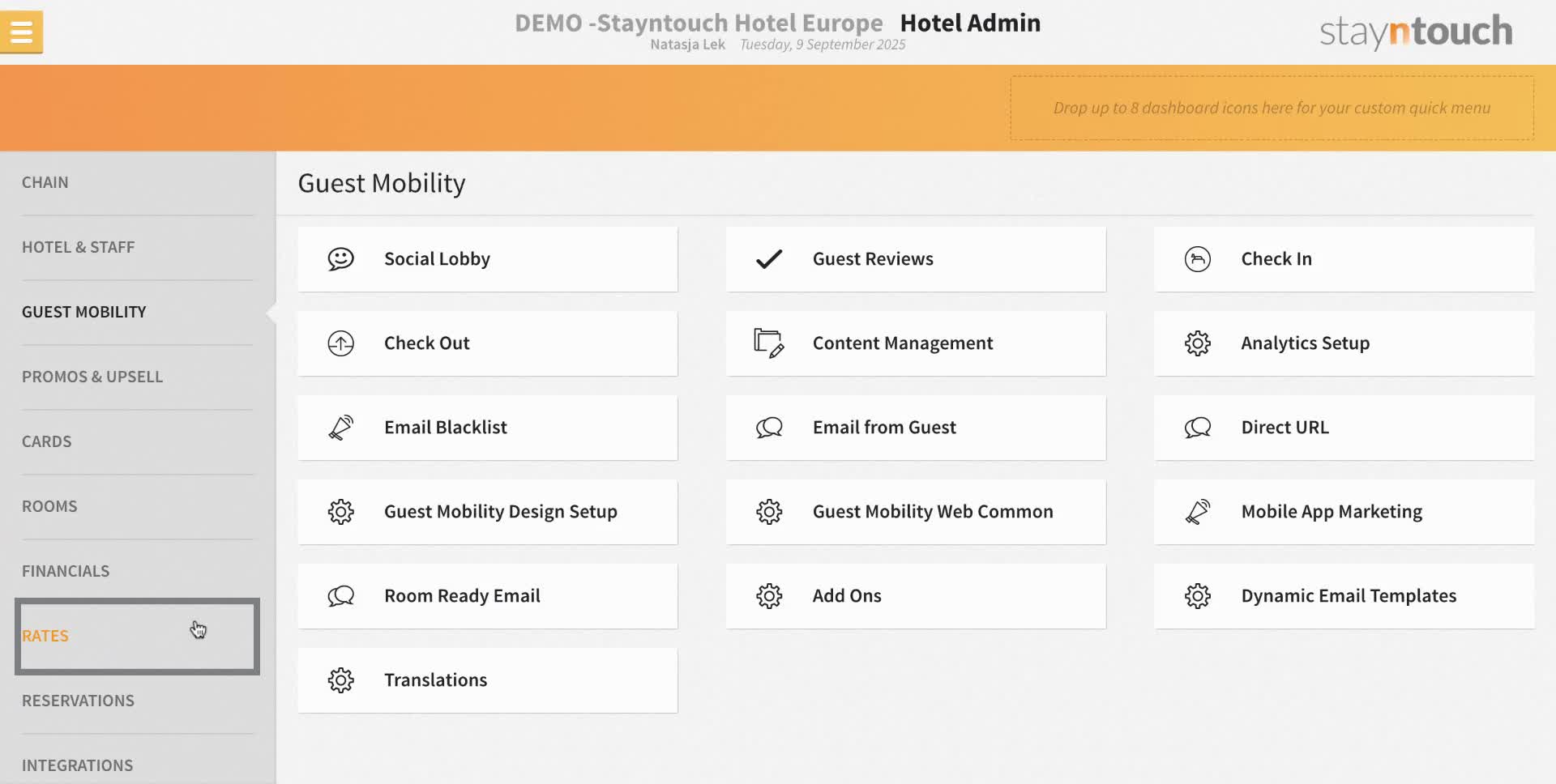Click the Email from Guest chat icon
Screen dimensions: 1556x784
(769, 428)
